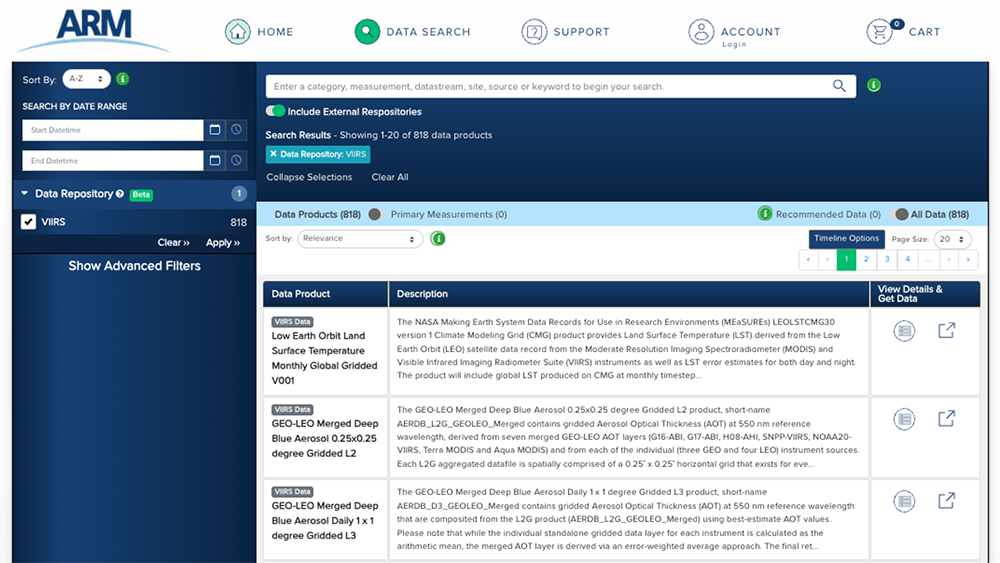The height and width of the screenshot is (563, 1000).
Task: Open external link for GEO-LEO Daily L3
Action: 946,501
